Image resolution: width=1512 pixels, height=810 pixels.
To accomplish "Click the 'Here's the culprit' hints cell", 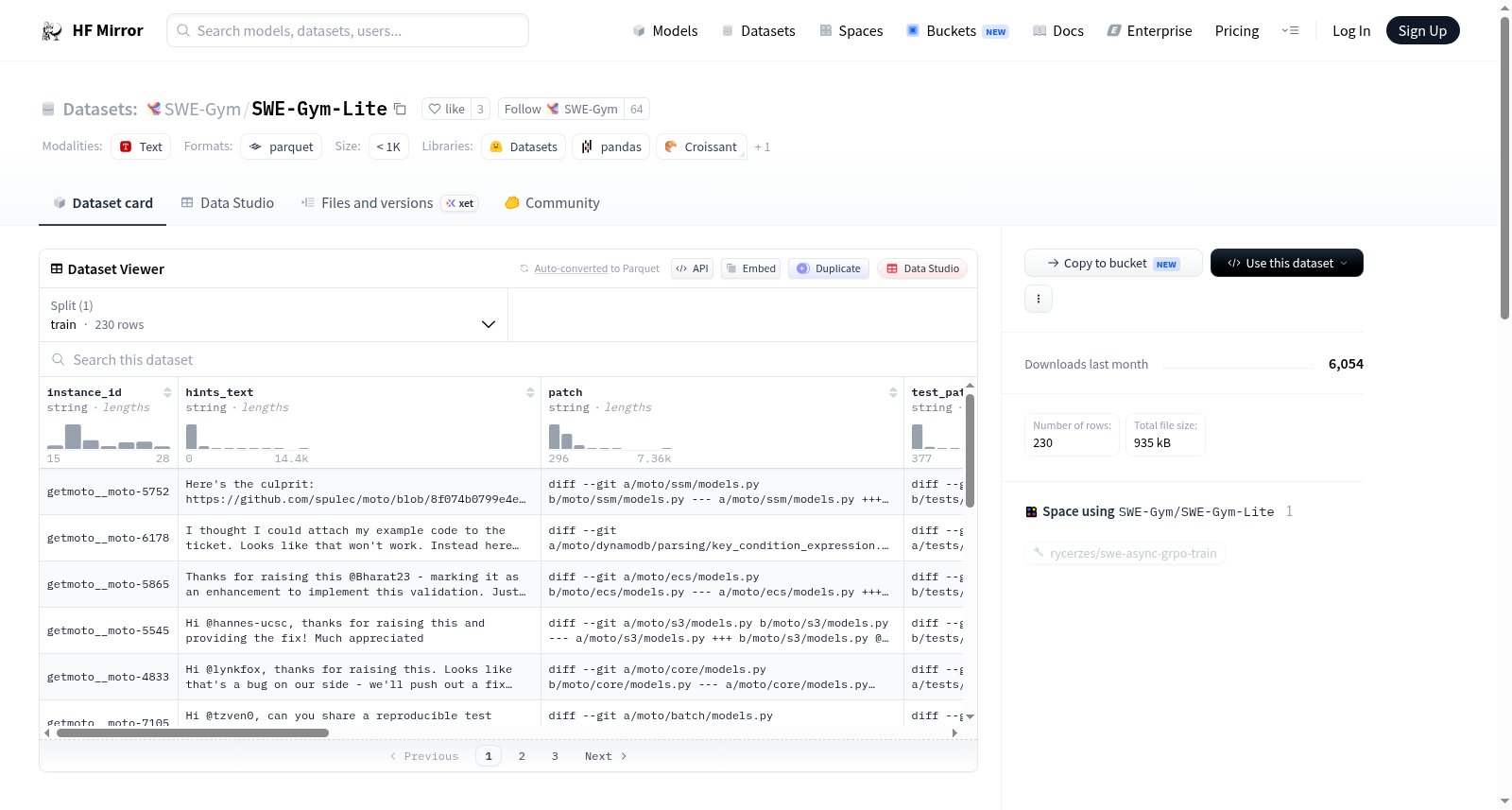I will (359, 491).
